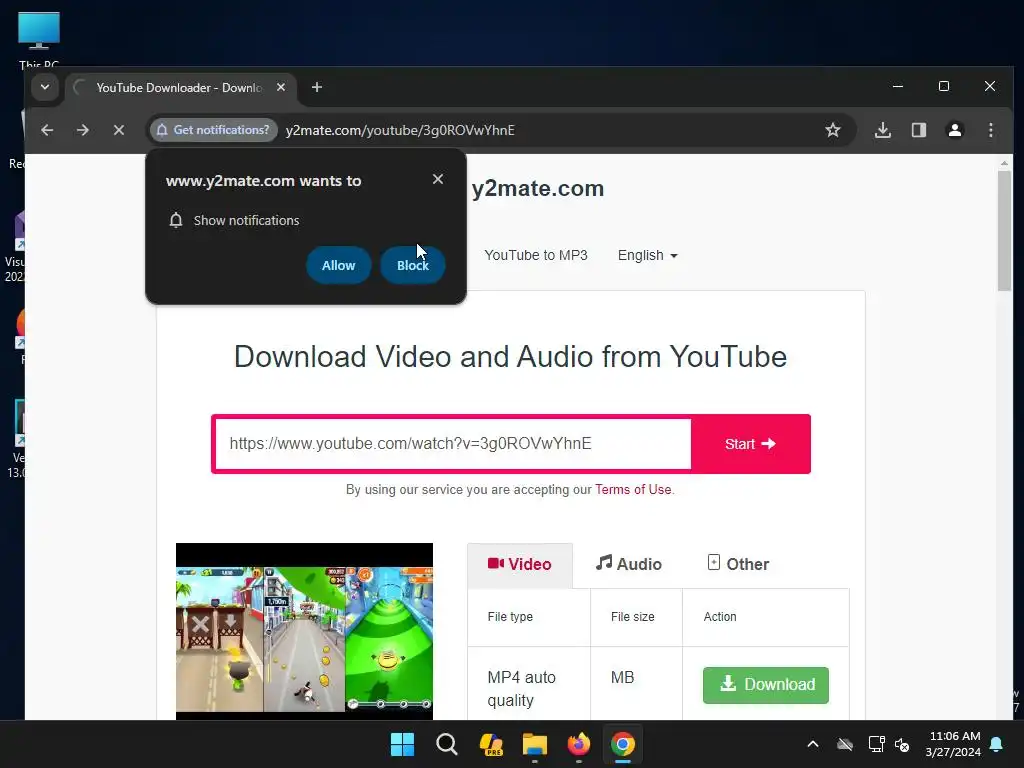Open the YouTube to MP3 menu link
This screenshot has height=768, width=1024.
tap(536, 255)
